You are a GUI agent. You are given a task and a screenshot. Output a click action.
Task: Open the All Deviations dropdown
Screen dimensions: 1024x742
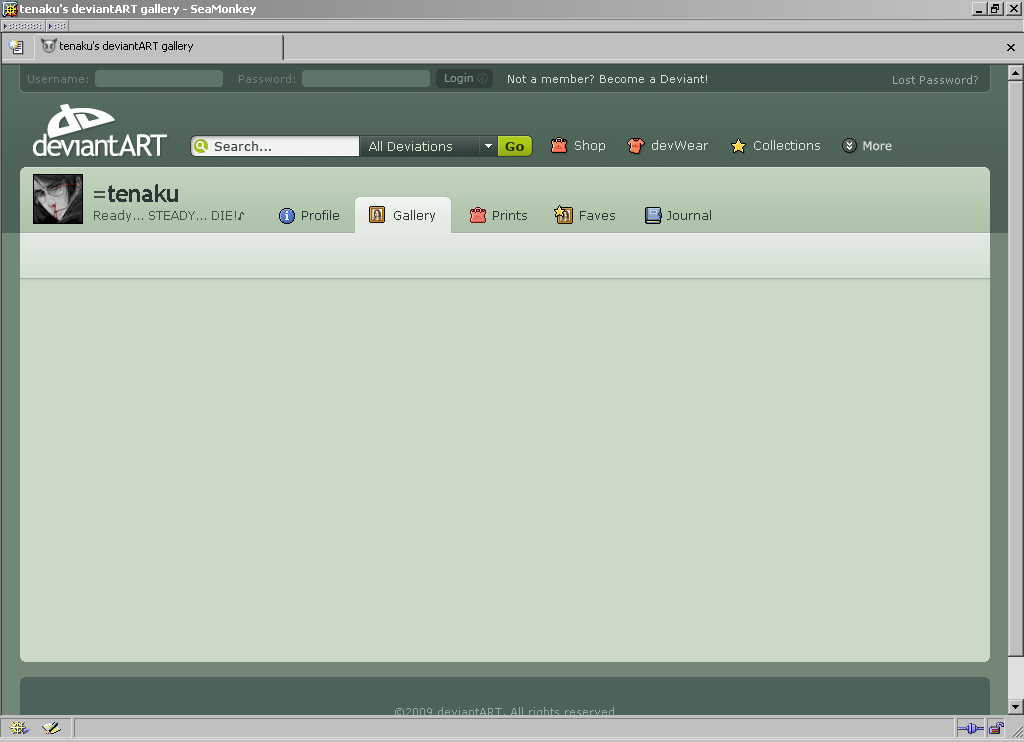pyautogui.click(x=428, y=146)
